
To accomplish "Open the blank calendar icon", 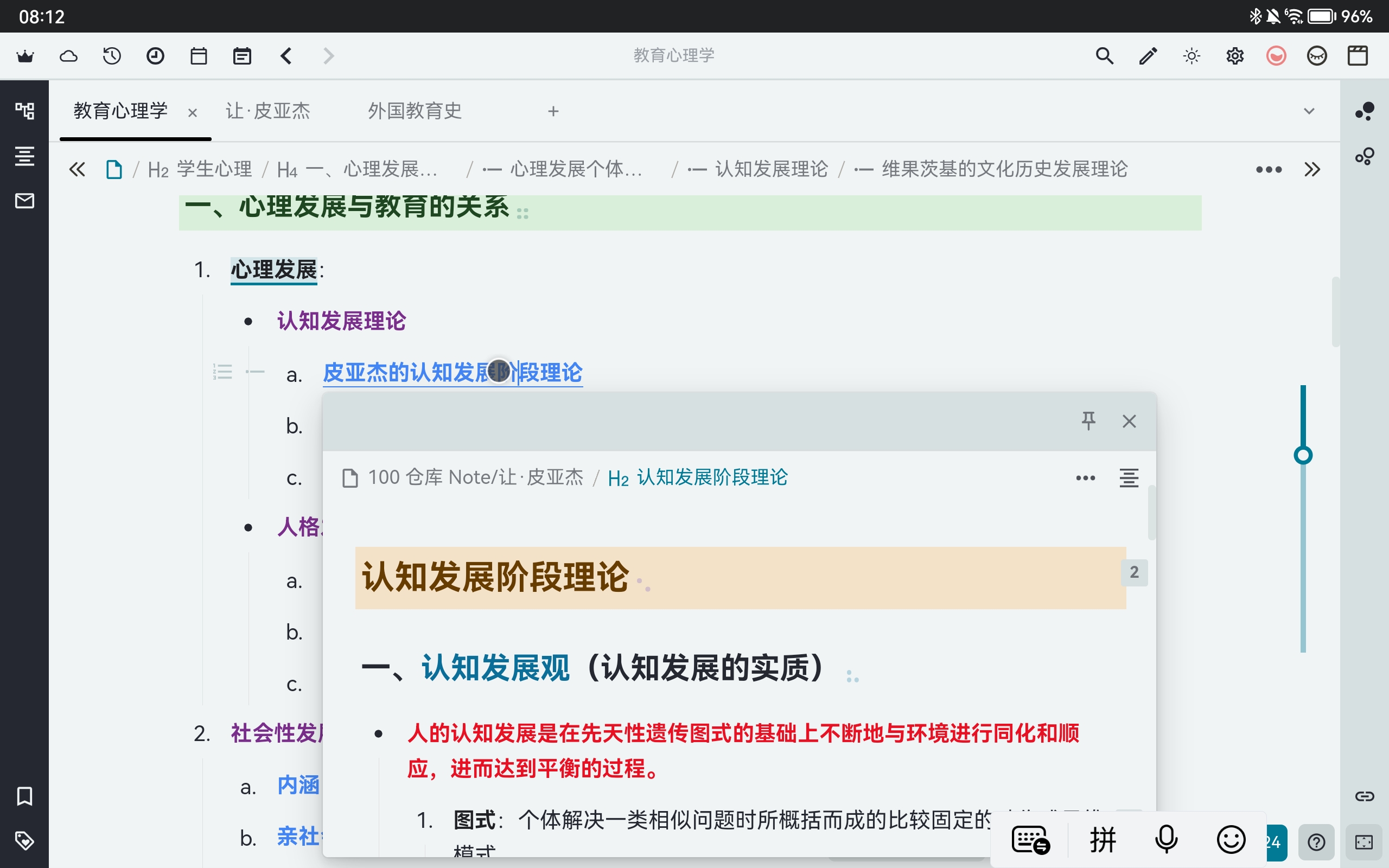I will tap(199, 56).
